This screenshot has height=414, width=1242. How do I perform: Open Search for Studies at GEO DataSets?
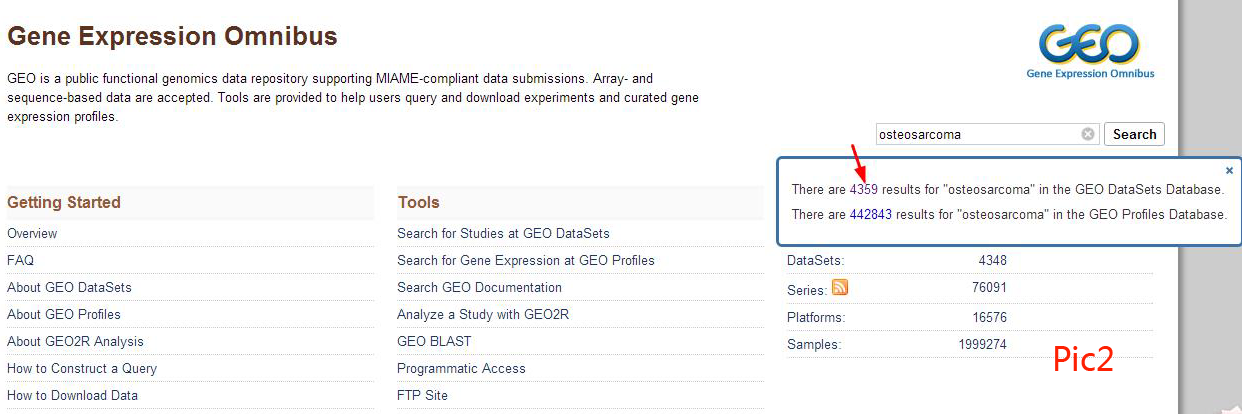click(x=503, y=233)
